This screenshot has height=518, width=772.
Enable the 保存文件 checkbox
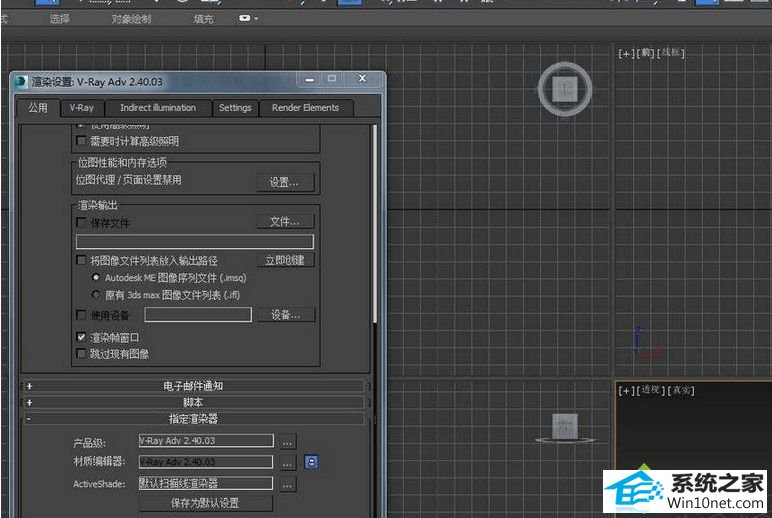tap(81, 223)
